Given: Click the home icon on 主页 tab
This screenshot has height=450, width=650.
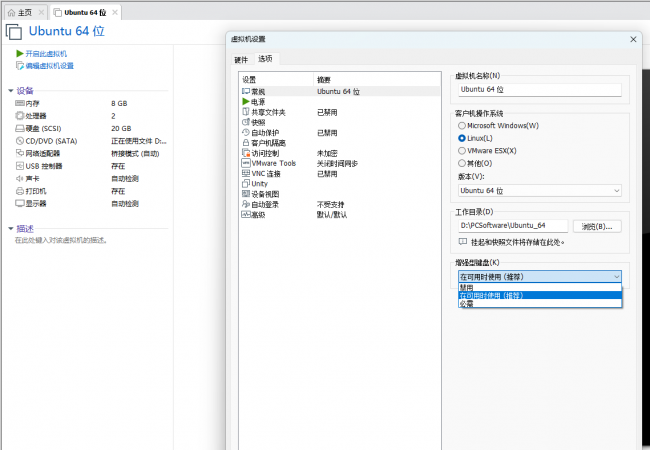Looking at the screenshot, I should (12, 13).
